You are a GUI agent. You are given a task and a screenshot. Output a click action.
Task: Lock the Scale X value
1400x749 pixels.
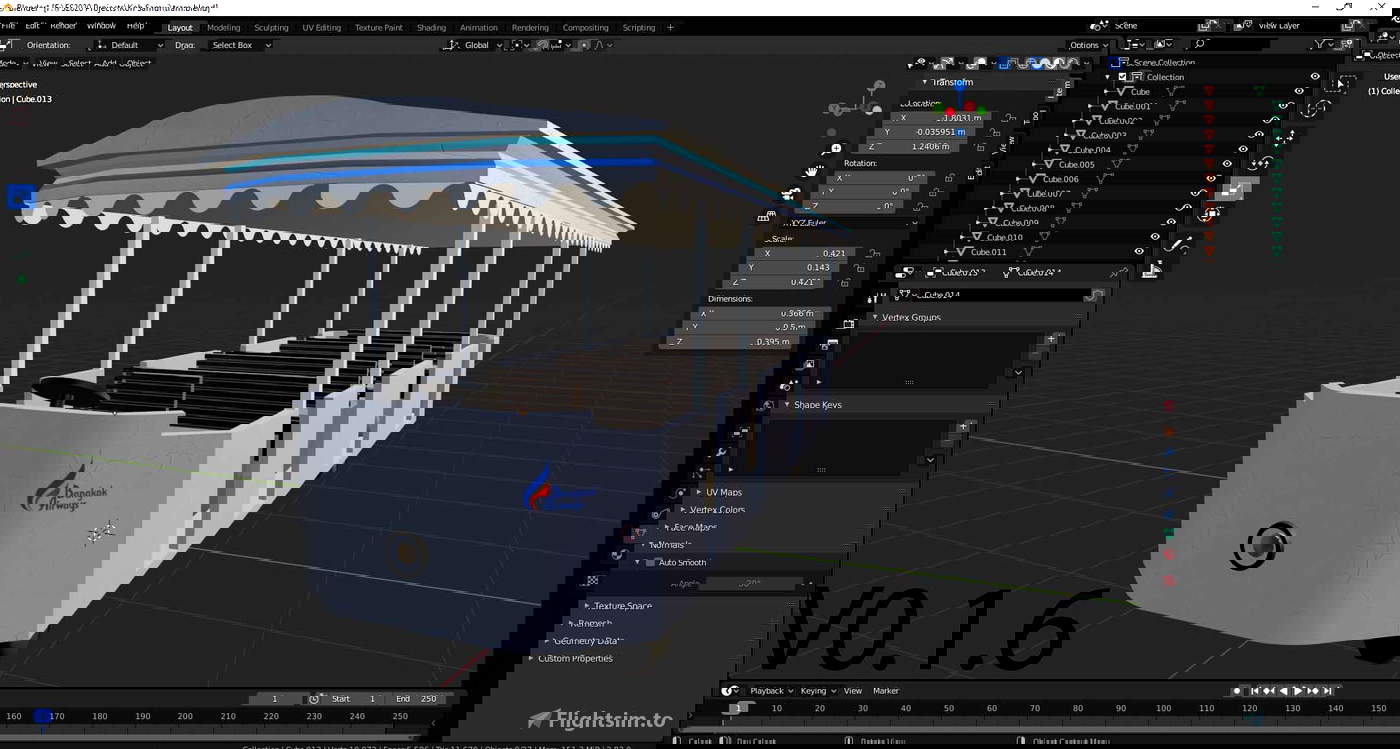pyautogui.click(x=872, y=253)
